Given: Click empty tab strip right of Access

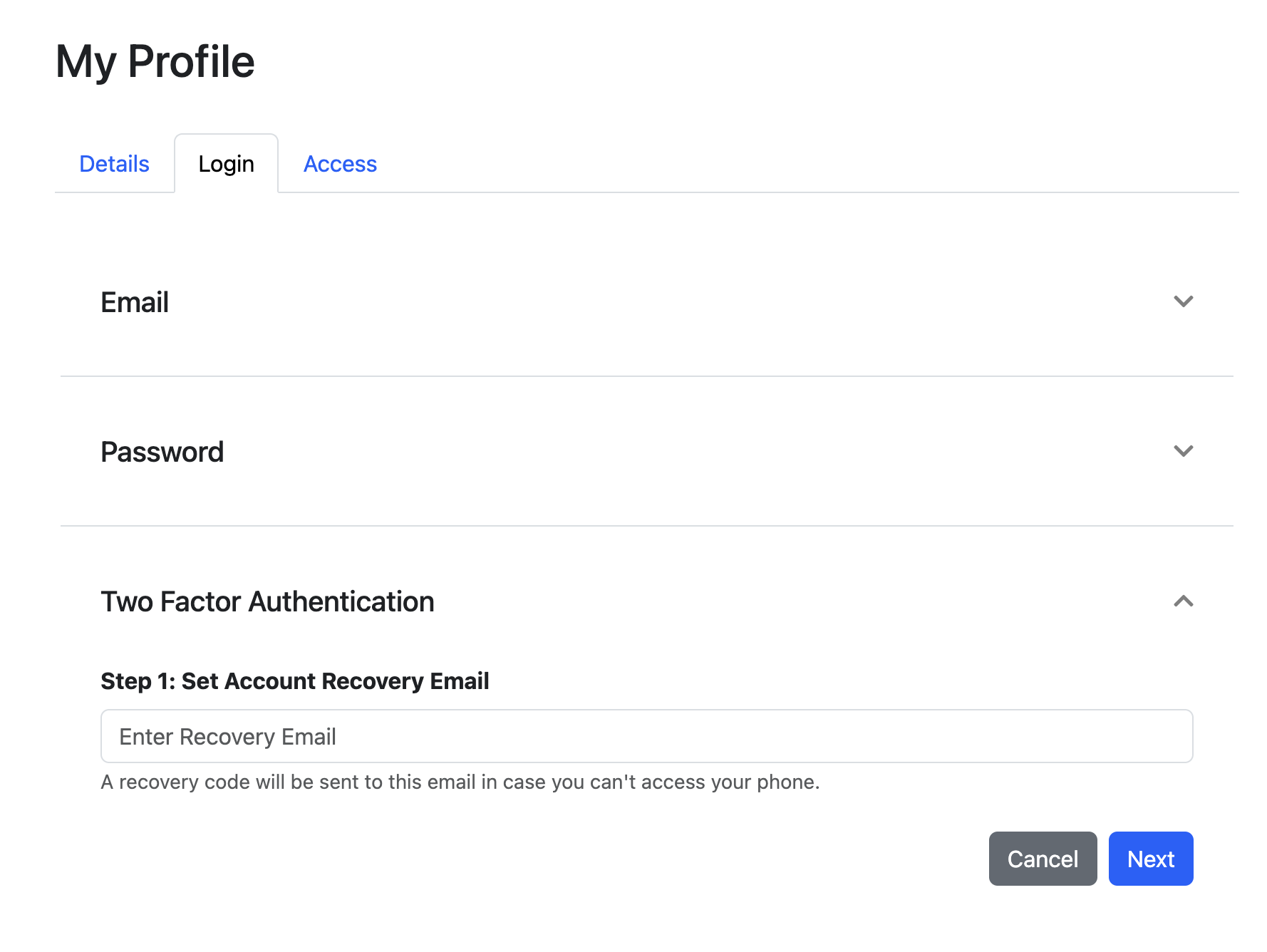Looking at the screenshot, I should tap(784, 164).
